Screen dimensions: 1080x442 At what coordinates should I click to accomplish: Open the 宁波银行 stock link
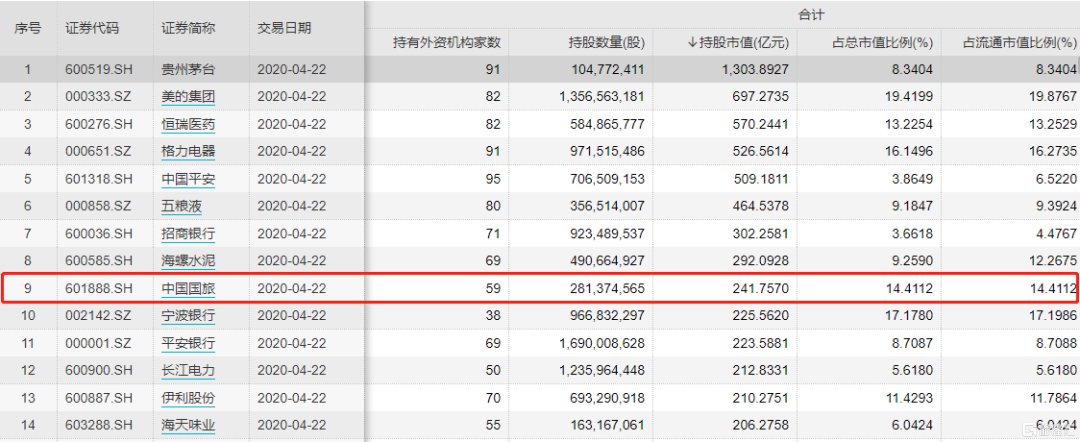pos(188,316)
